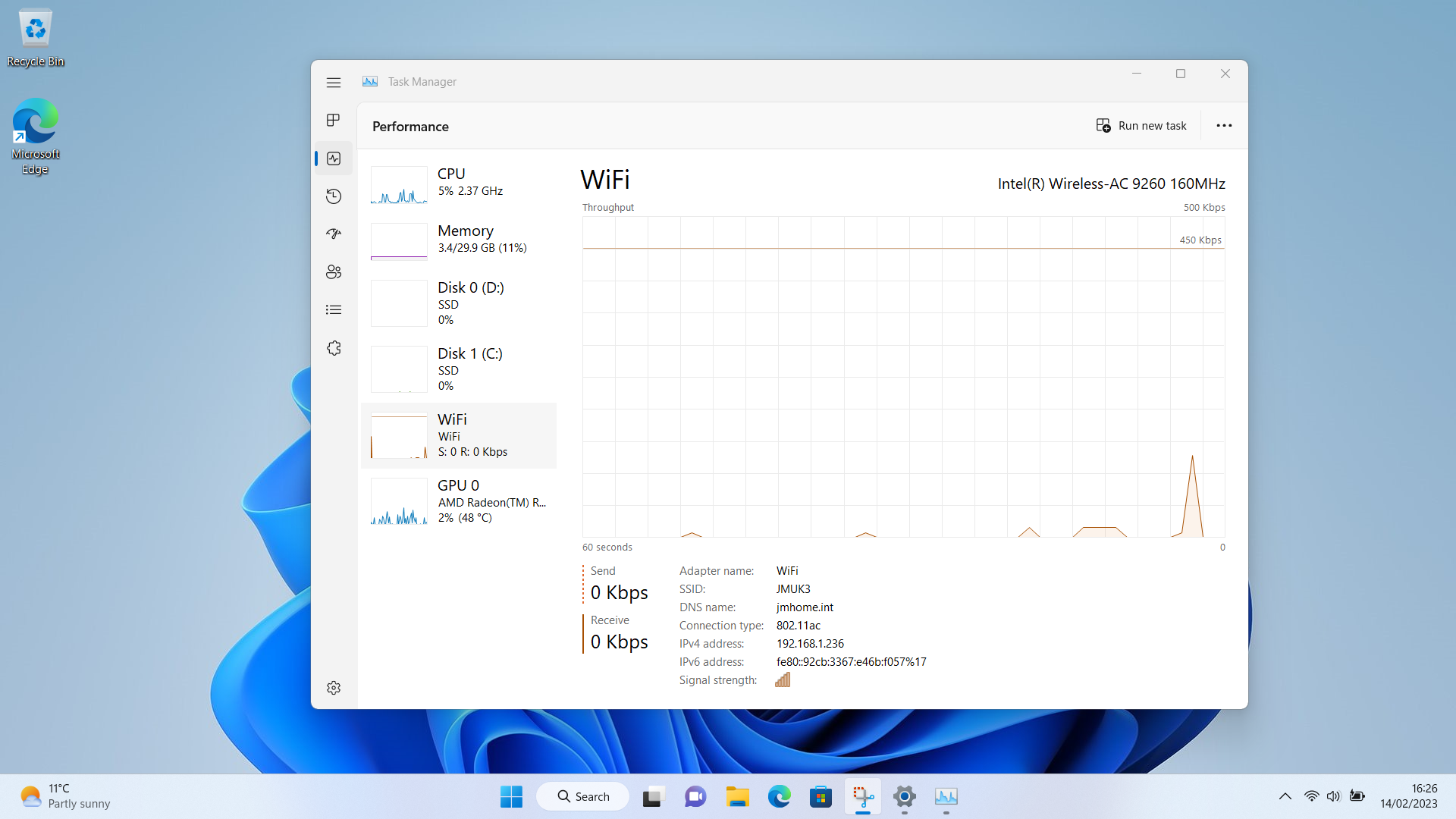
Task: Click Task Manager taskbar icon
Action: [x=946, y=796]
